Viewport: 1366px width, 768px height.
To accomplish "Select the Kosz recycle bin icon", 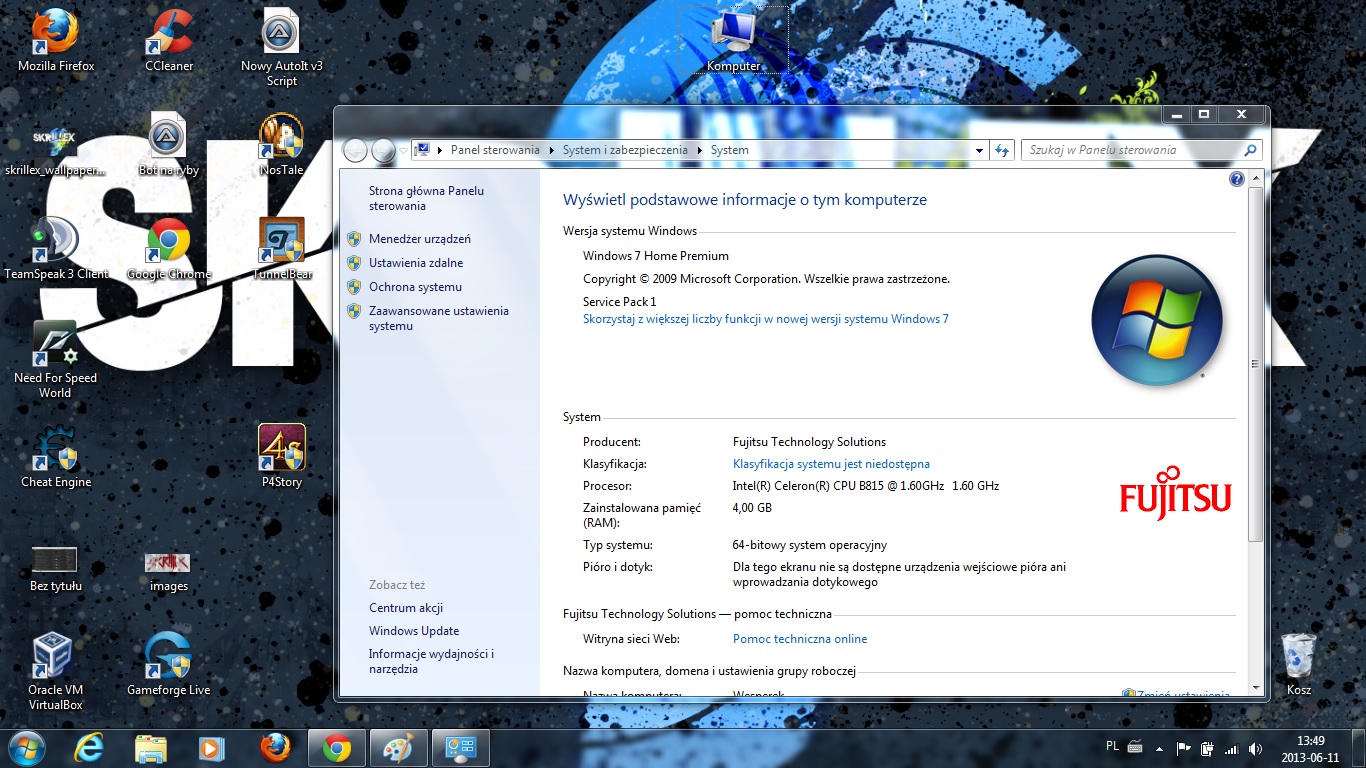I will [x=1299, y=665].
